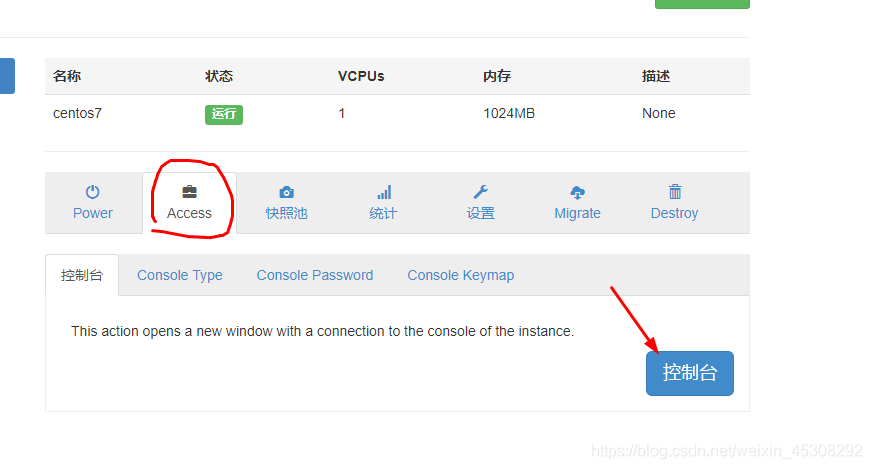The height and width of the screenshot is (469, 872).
Task: Click the green 运行 status badge
Action: [224, 115]
